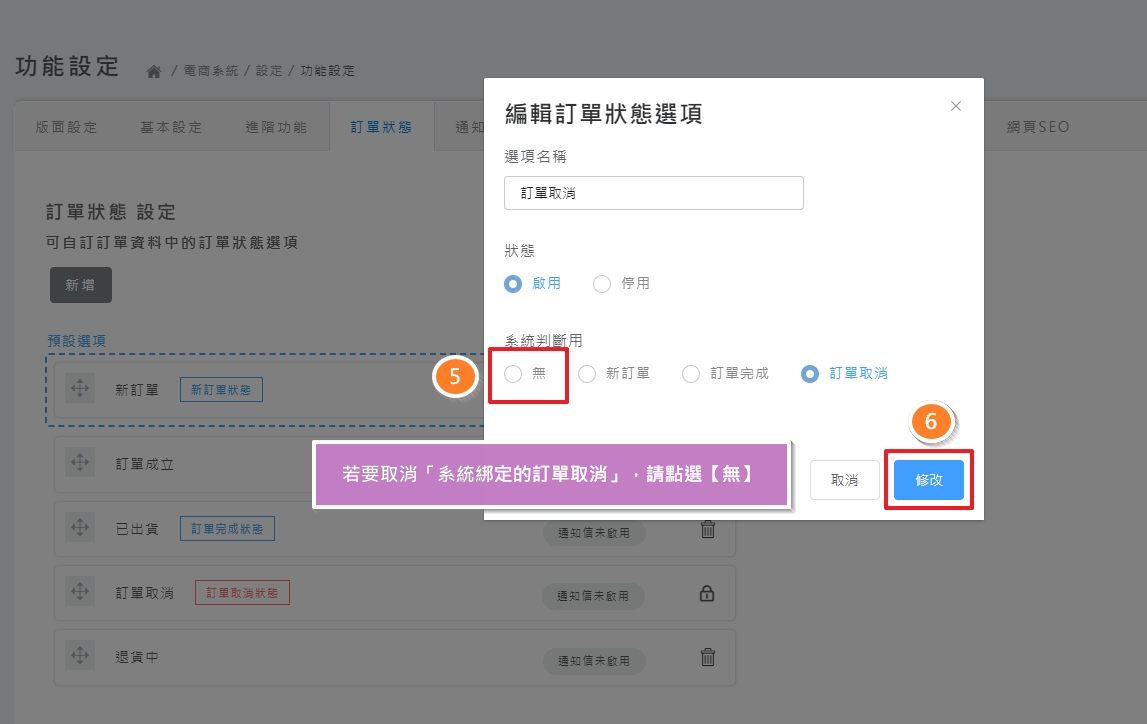Choose 訂單完成 radio option
Screen dimensions: 1147x724
(x=691, y=374)
